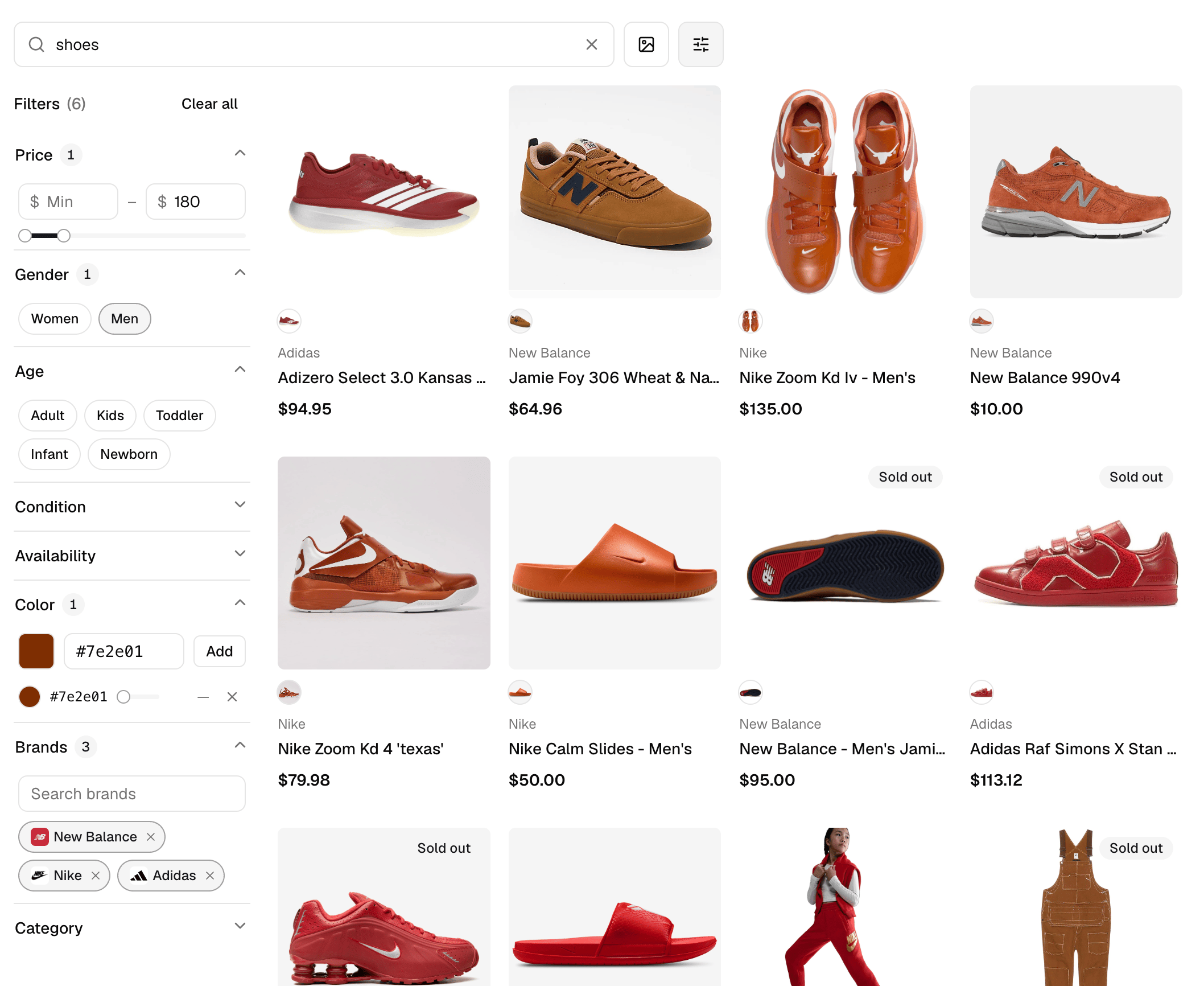Select Nike Zoom Kd 4 'texas' variant thumbnail
The image size is (1204, 986).
tap(289, 692)
